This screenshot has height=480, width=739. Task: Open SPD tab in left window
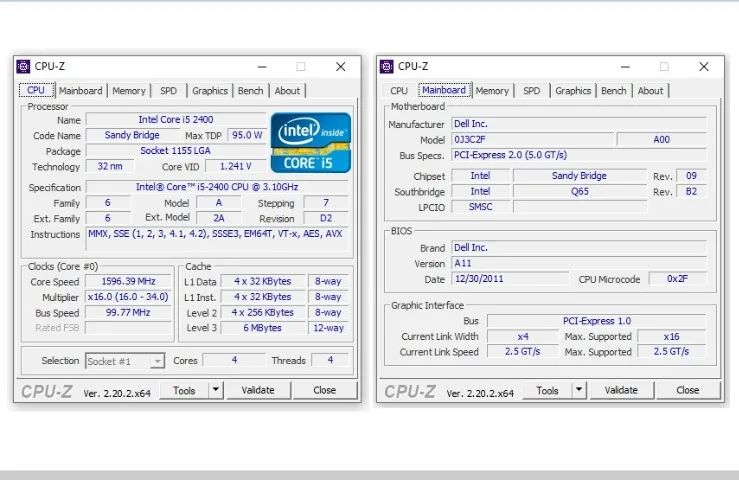click(x=168, y=91)
